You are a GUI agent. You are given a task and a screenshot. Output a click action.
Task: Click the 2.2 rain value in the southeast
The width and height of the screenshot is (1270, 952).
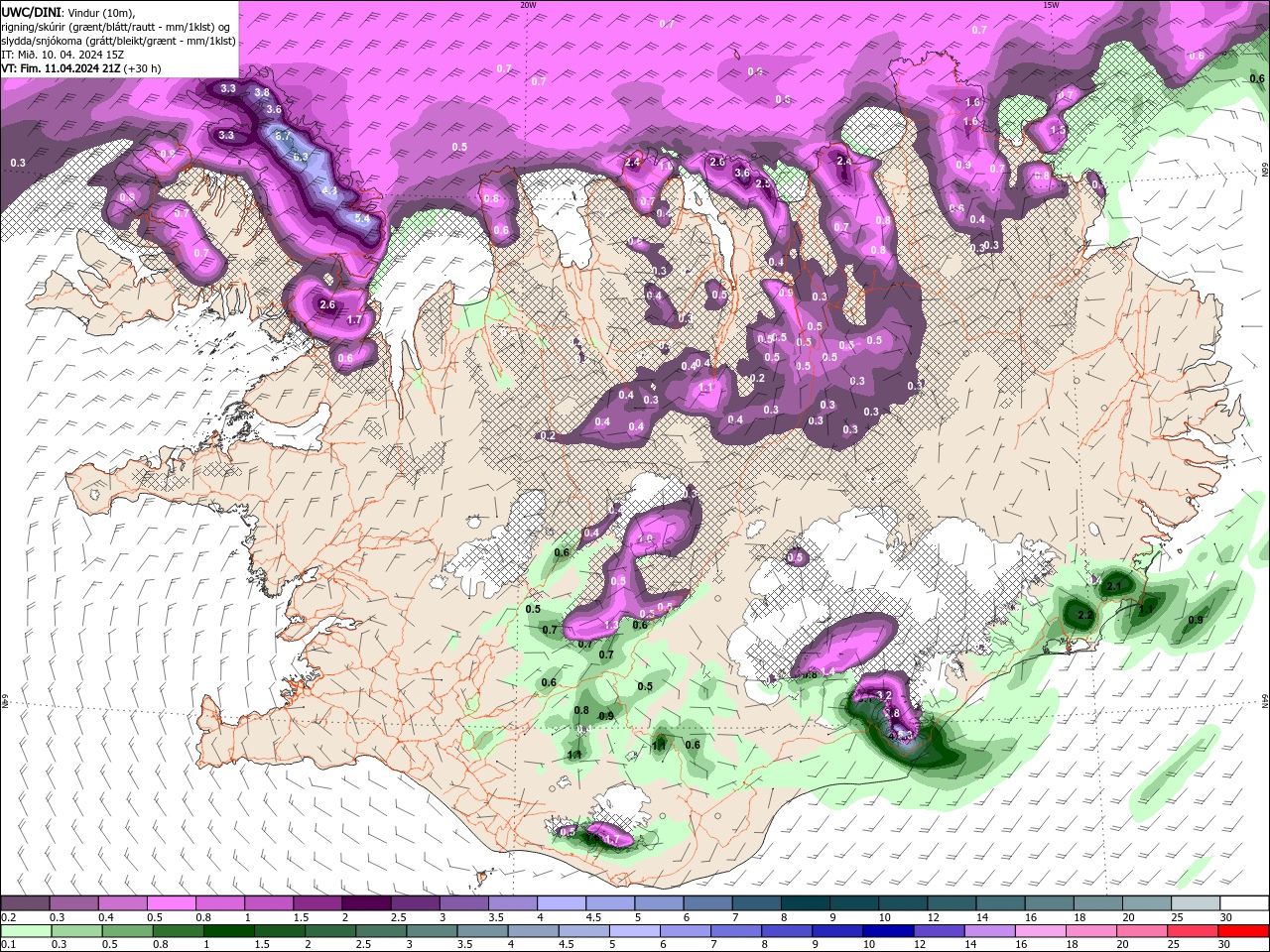pos(1084,616)
